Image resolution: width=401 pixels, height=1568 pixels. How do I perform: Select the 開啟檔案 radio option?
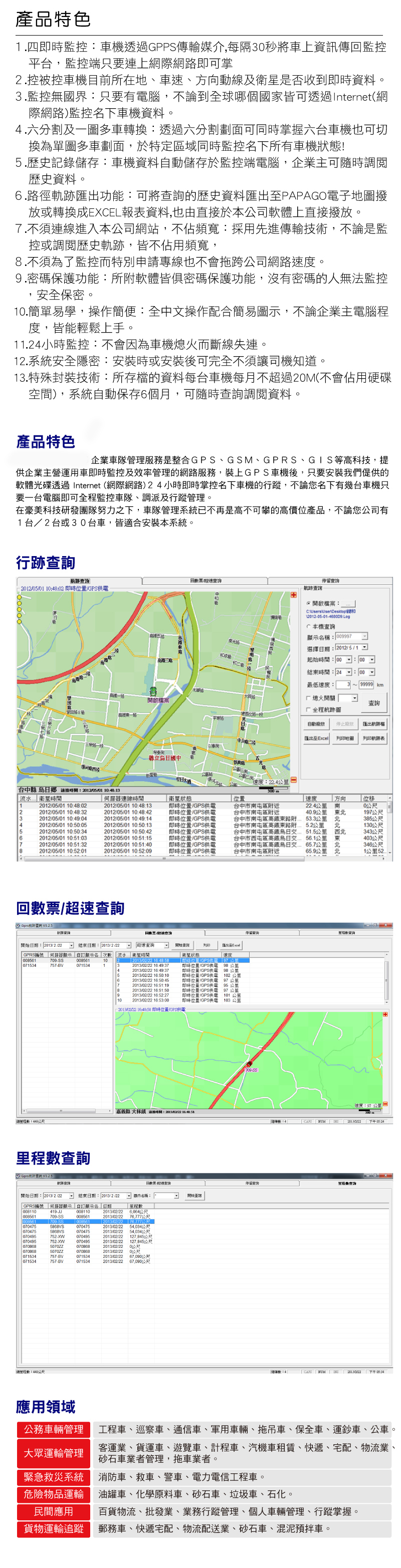point(309,603)
